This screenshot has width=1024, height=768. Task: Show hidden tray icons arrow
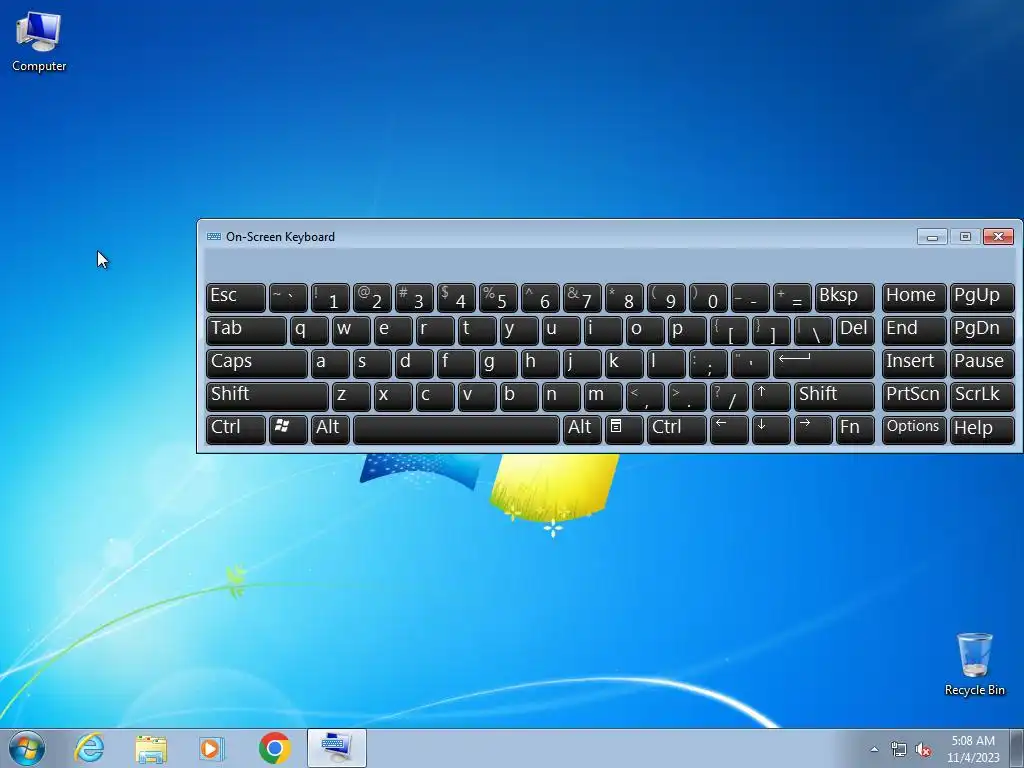874,749
